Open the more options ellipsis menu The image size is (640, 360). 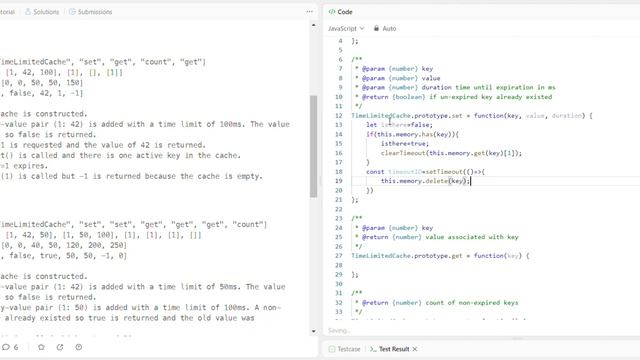click(309, 12)
